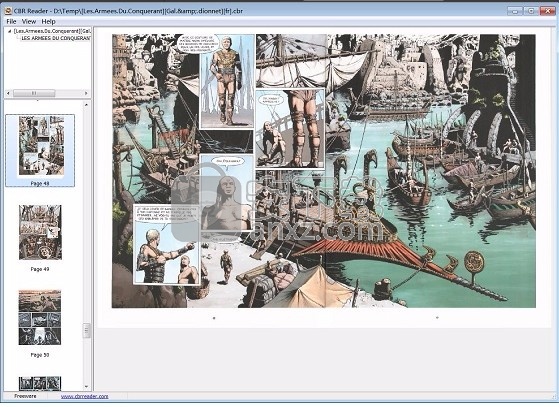The image size is (559, 407).
Task: Select the Les.Armees.Du.Conquerant archive tree item
Action: 52,31
